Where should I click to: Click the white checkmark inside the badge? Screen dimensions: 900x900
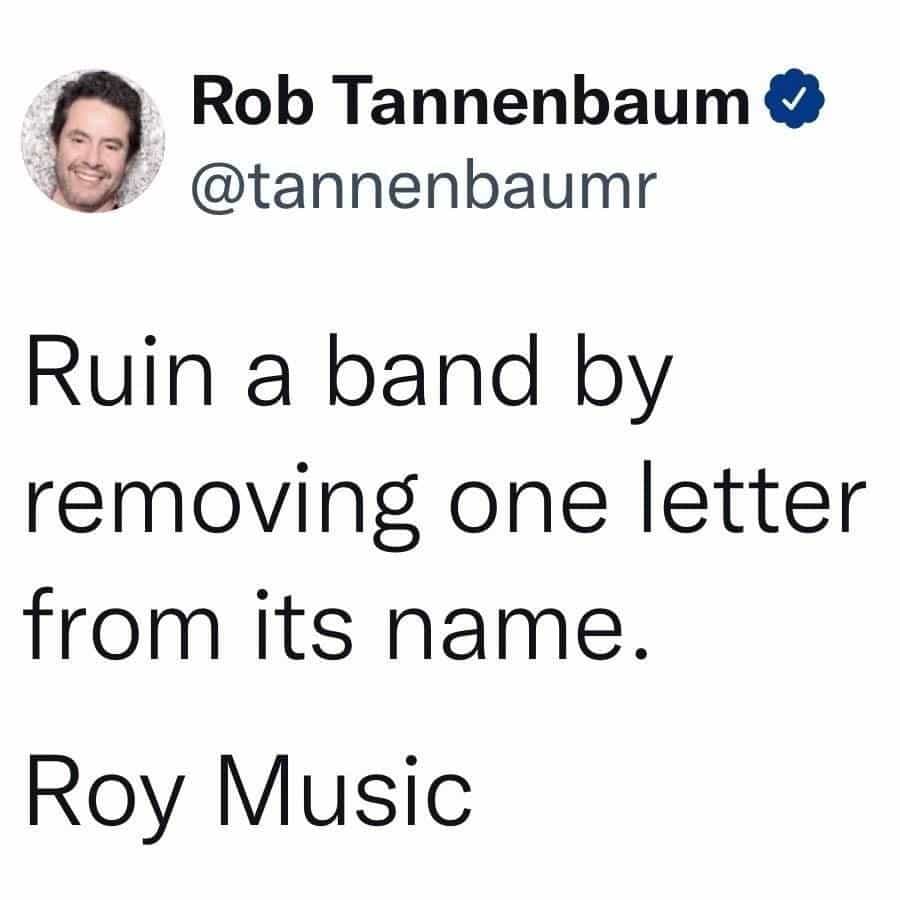point(794,100)
